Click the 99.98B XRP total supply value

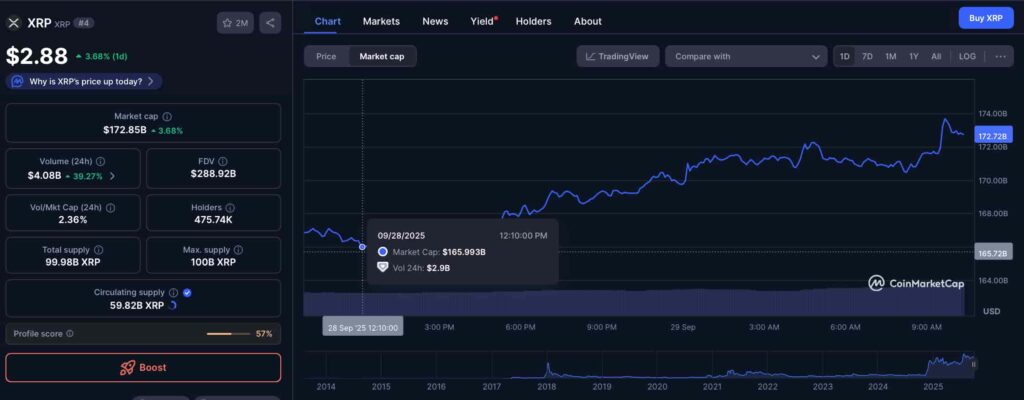point(72,262)
